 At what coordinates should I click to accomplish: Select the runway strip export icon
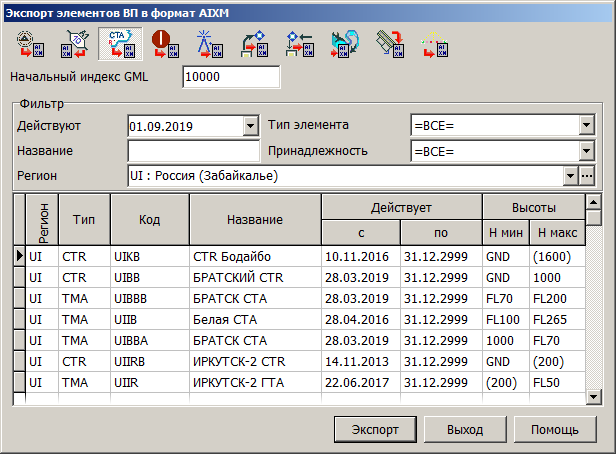coord(388,45)
